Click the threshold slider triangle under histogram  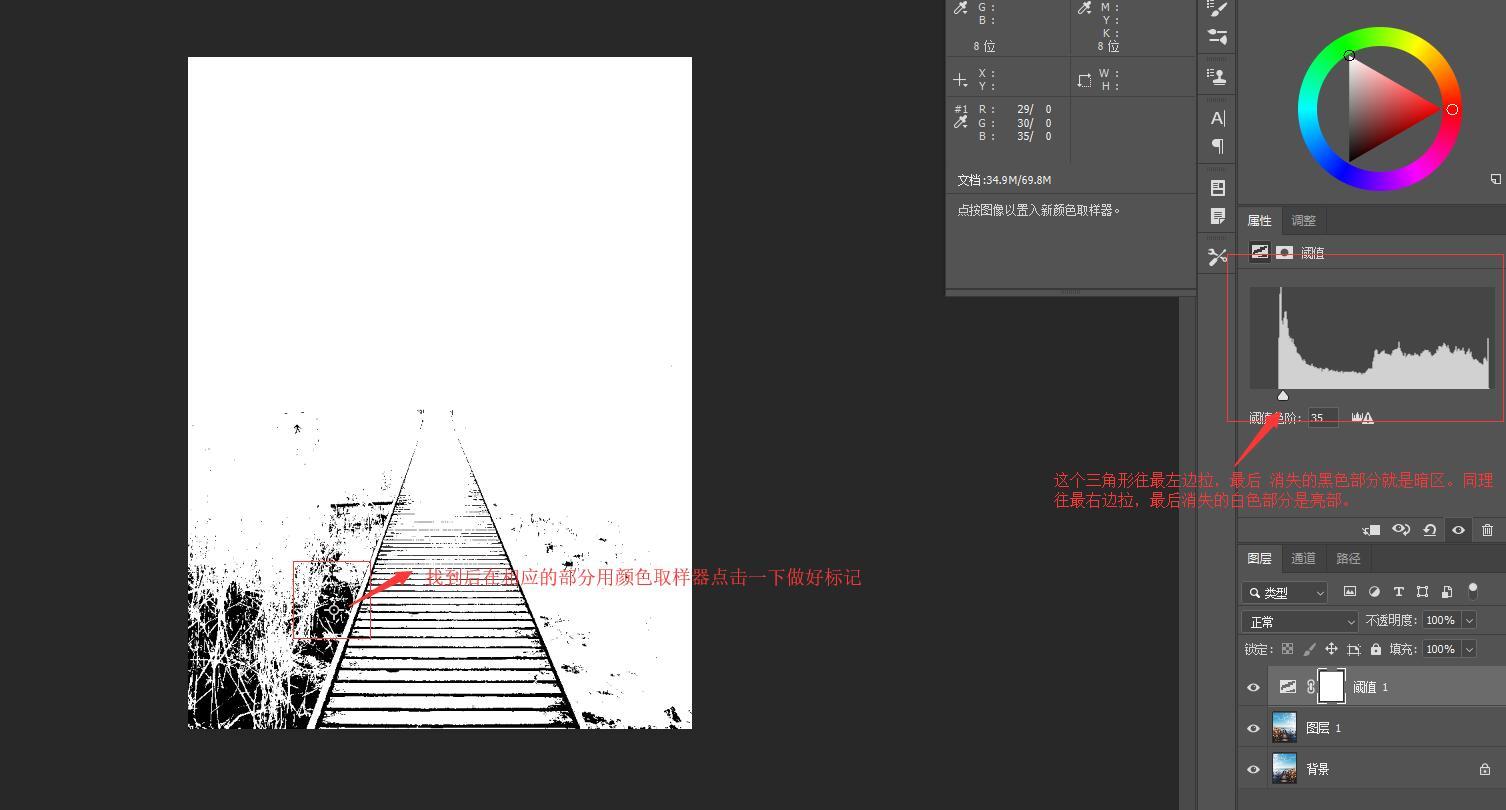coord(1283,395)
